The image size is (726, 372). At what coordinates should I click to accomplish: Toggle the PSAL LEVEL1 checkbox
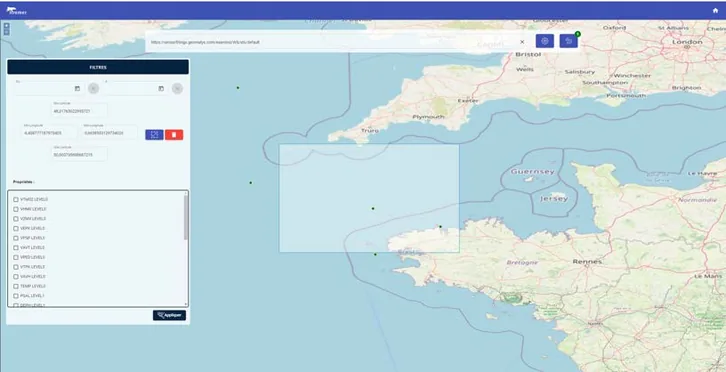click(16, 296)
